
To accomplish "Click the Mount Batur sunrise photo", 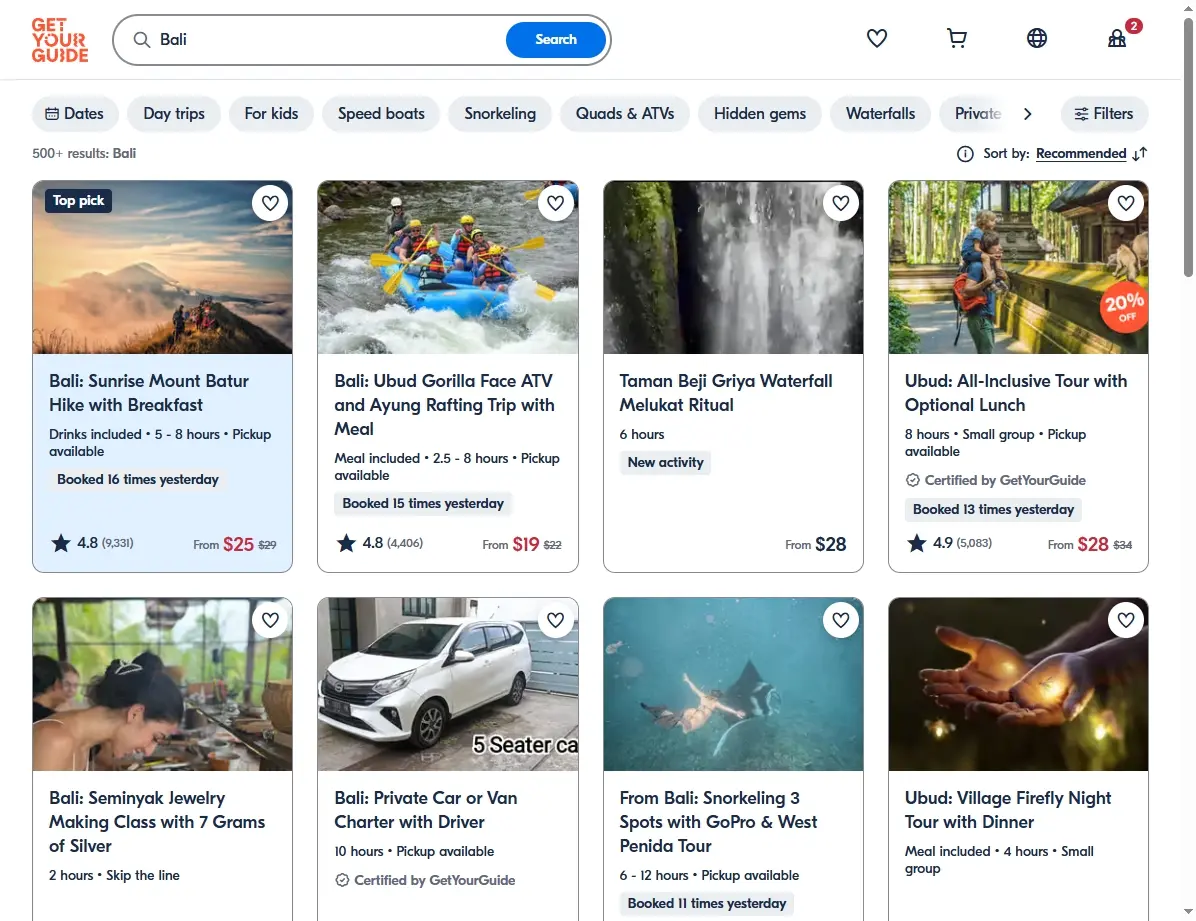I will click(162, 267).
